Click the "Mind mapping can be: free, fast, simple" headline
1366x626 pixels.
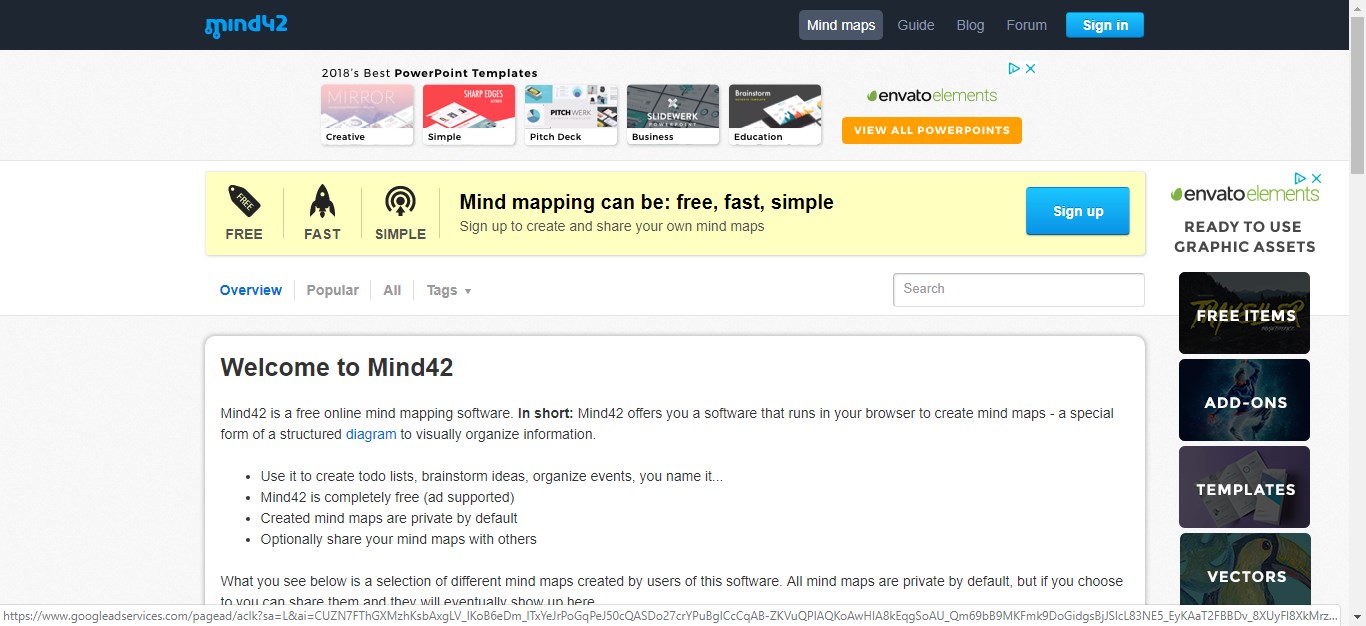pyautogui.click(x=646, y=203)
